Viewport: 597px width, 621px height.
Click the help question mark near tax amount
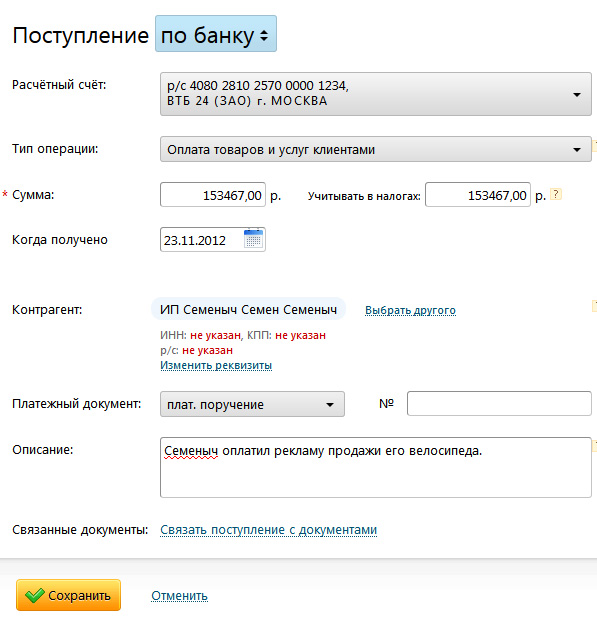556,194
